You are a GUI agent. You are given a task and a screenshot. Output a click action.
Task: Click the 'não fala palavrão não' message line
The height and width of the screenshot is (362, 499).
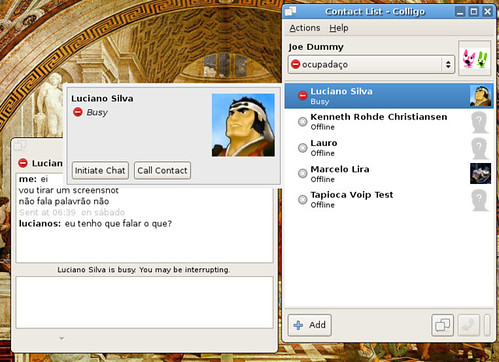(x=64, y=201)
